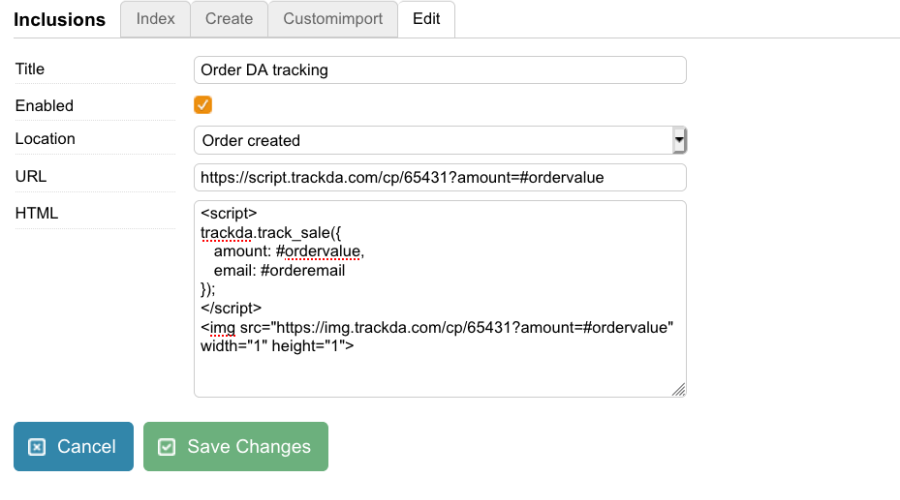Open the Create tab
The width and height of the screenshot is (900, 500).
click(229, 19)
